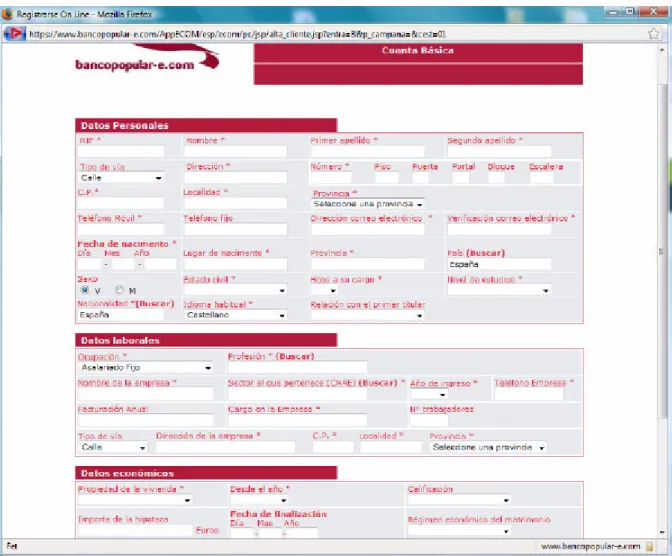Click 'www.bancopopular-e.com' text in status bar

pos(591,546)
